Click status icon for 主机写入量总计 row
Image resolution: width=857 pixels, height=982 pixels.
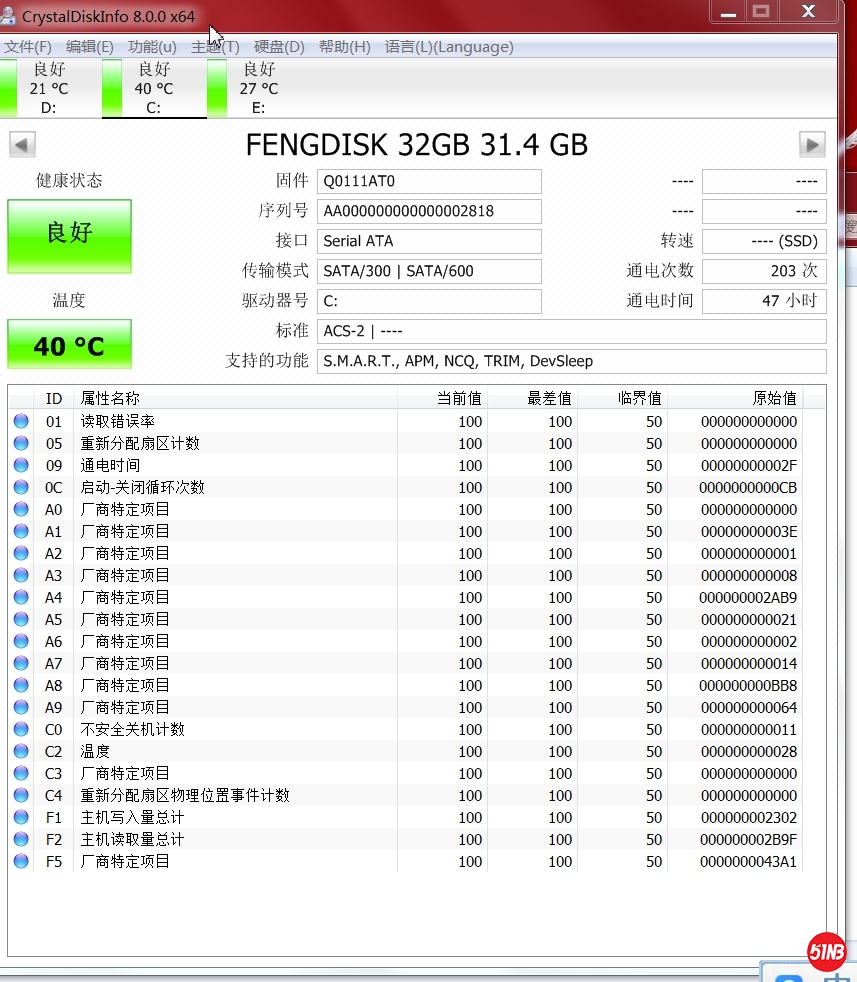(21, 818)
